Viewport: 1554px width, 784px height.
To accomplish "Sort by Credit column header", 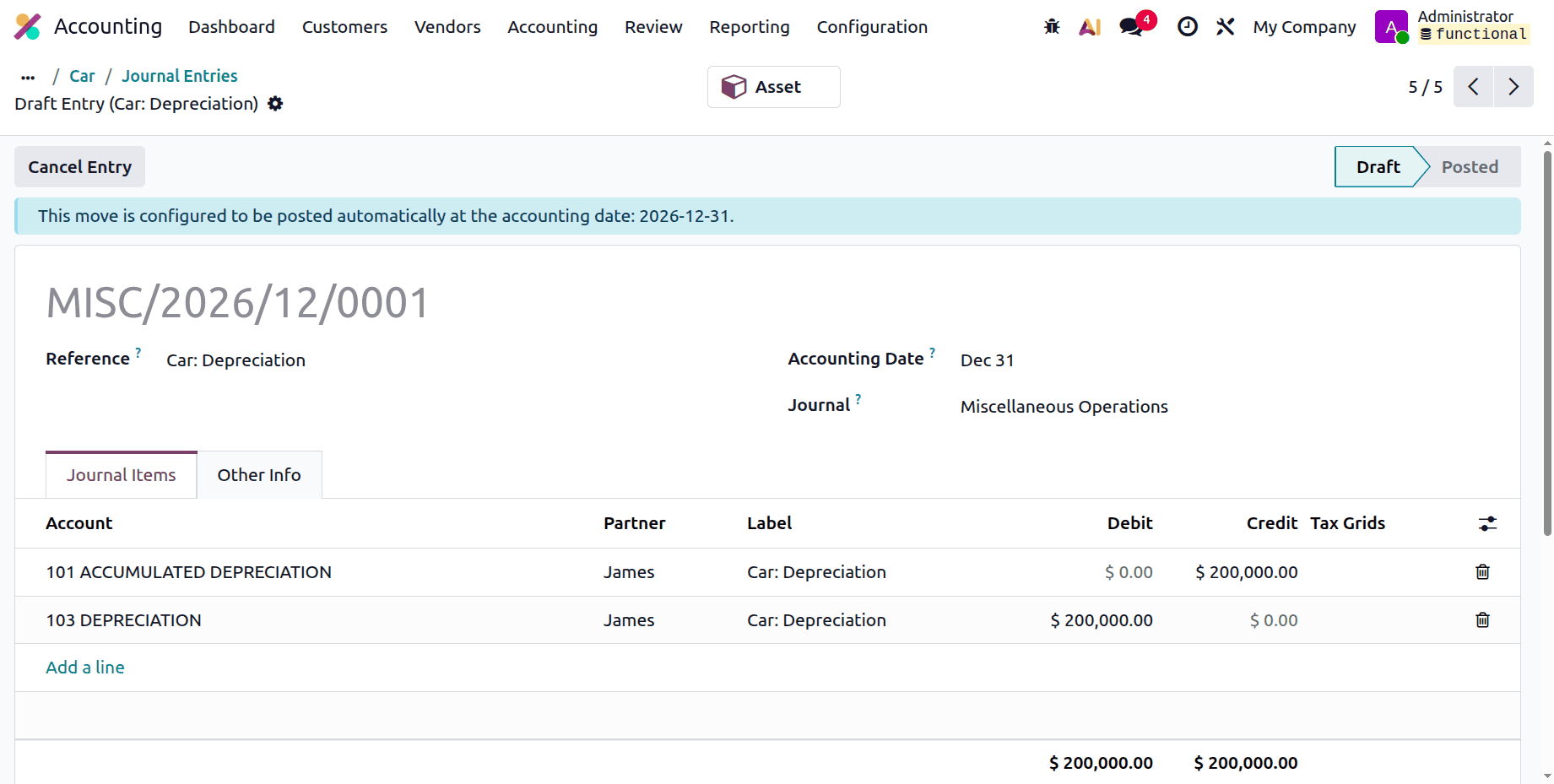I will (1272, 523).
